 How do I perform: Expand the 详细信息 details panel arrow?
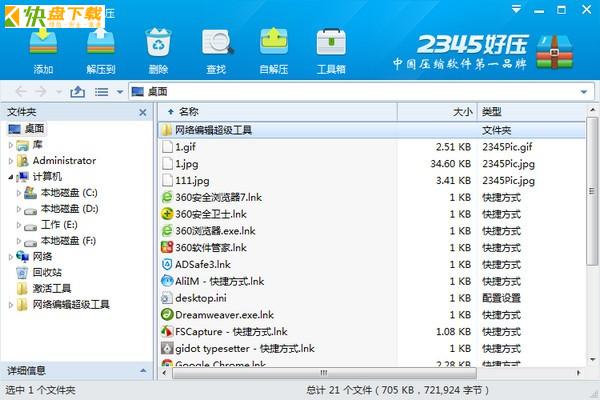[x=143, y=371]
